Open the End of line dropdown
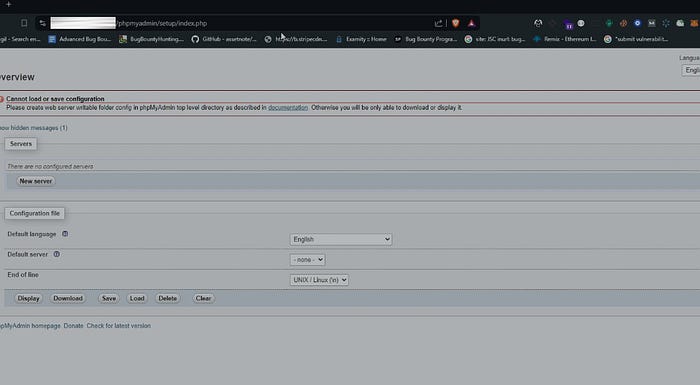 [x=319, y=280]
